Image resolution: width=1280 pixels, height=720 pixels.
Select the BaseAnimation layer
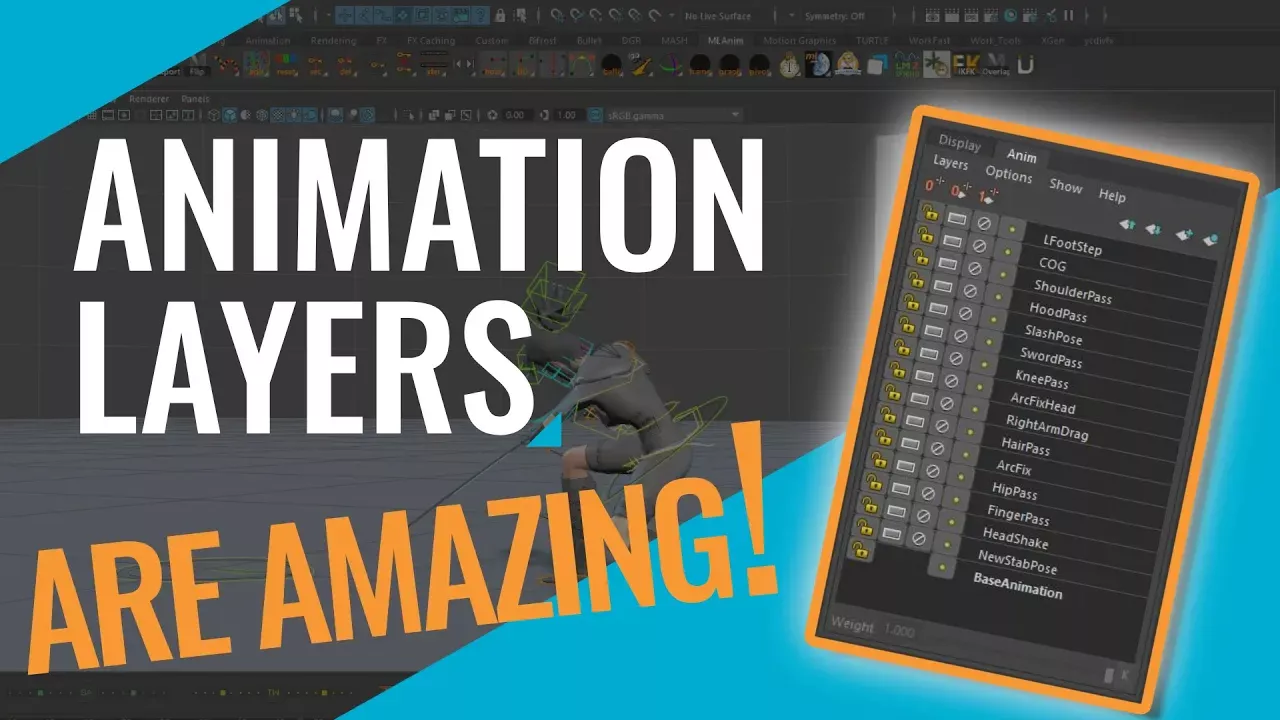click(x=1017, y=589)
